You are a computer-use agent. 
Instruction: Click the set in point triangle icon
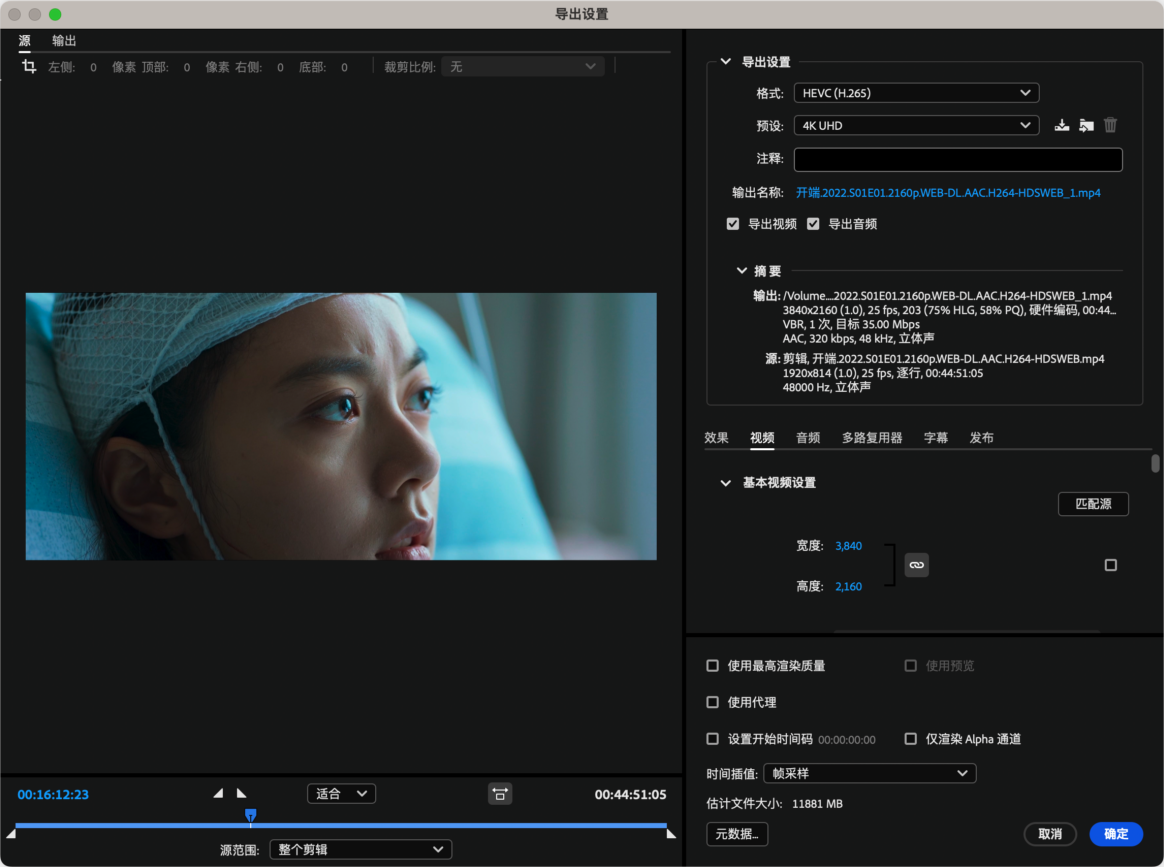(x=218, y=794)
